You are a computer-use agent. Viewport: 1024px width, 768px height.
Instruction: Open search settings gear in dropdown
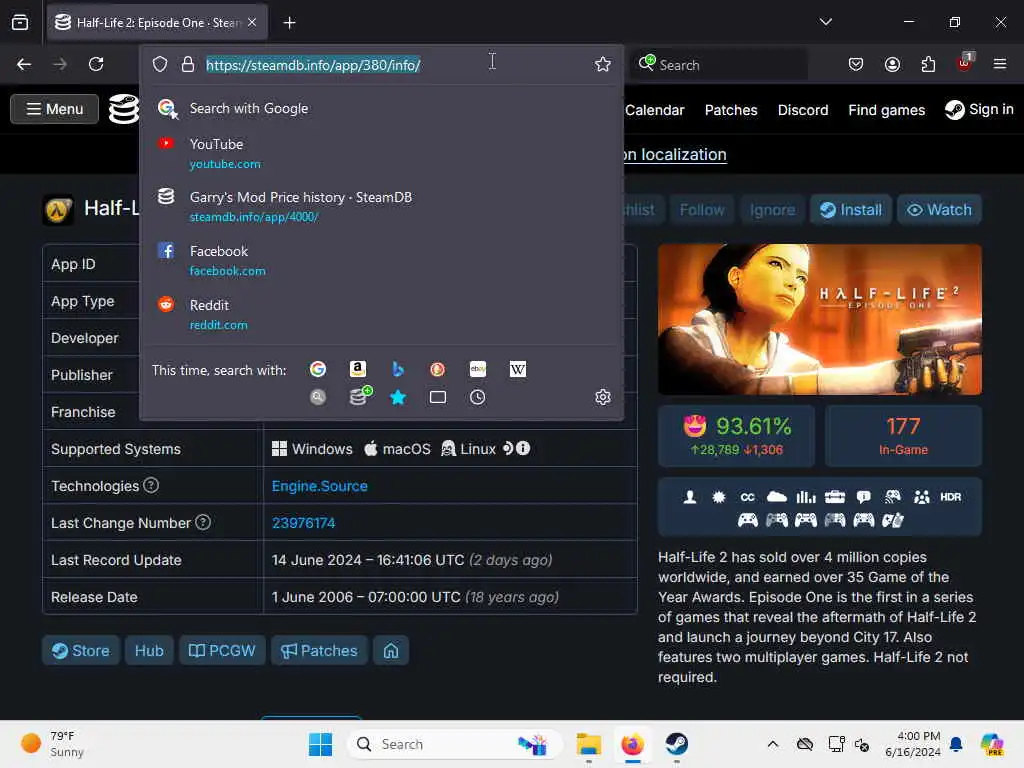[603, 397]
